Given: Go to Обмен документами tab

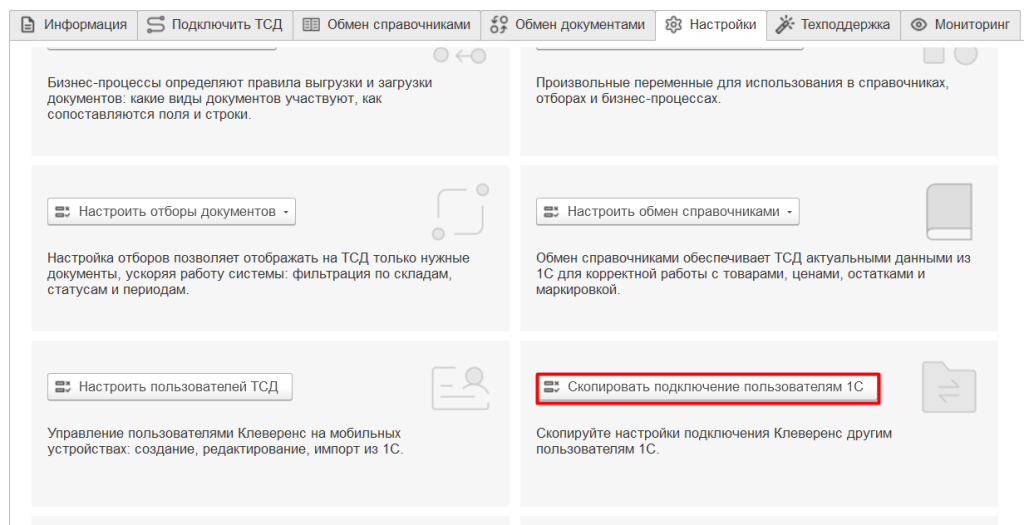Looking at the screenshot, I should pyautogui.click(x=568, y=25).
